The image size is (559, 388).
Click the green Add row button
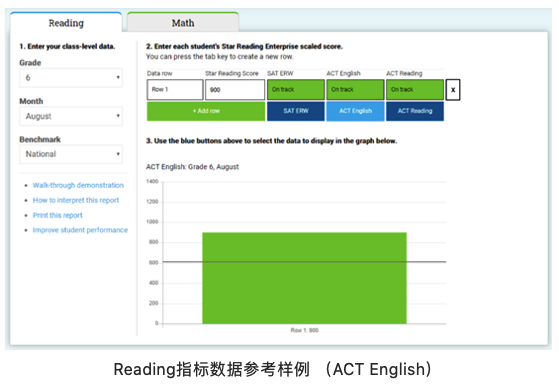[x=206, y=111]
